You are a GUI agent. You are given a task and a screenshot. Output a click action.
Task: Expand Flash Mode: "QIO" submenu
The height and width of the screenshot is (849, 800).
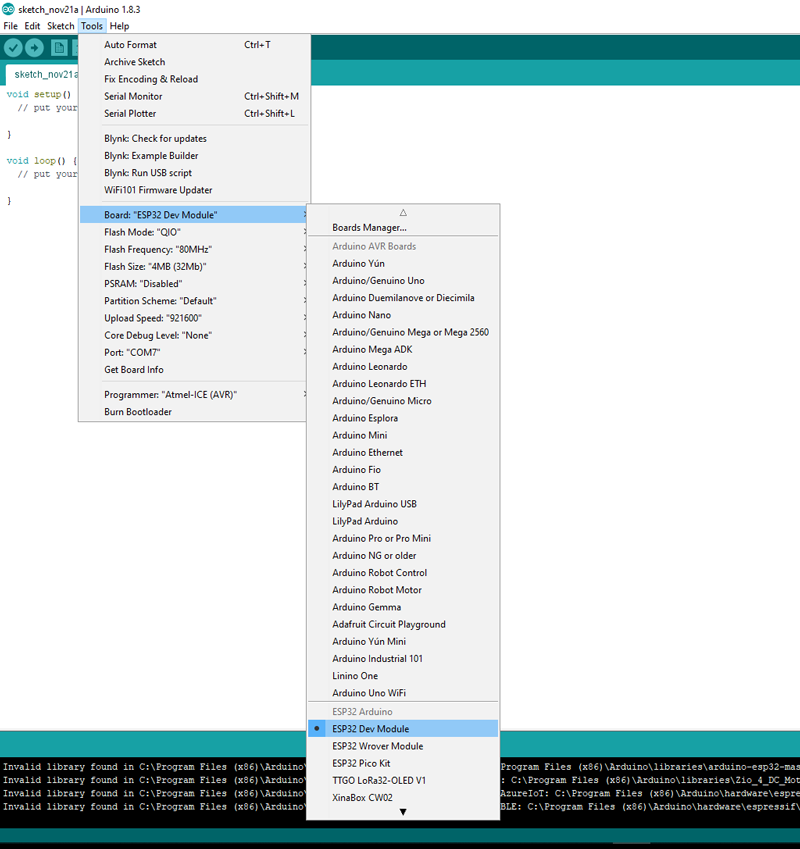click(x=194, y=232)
